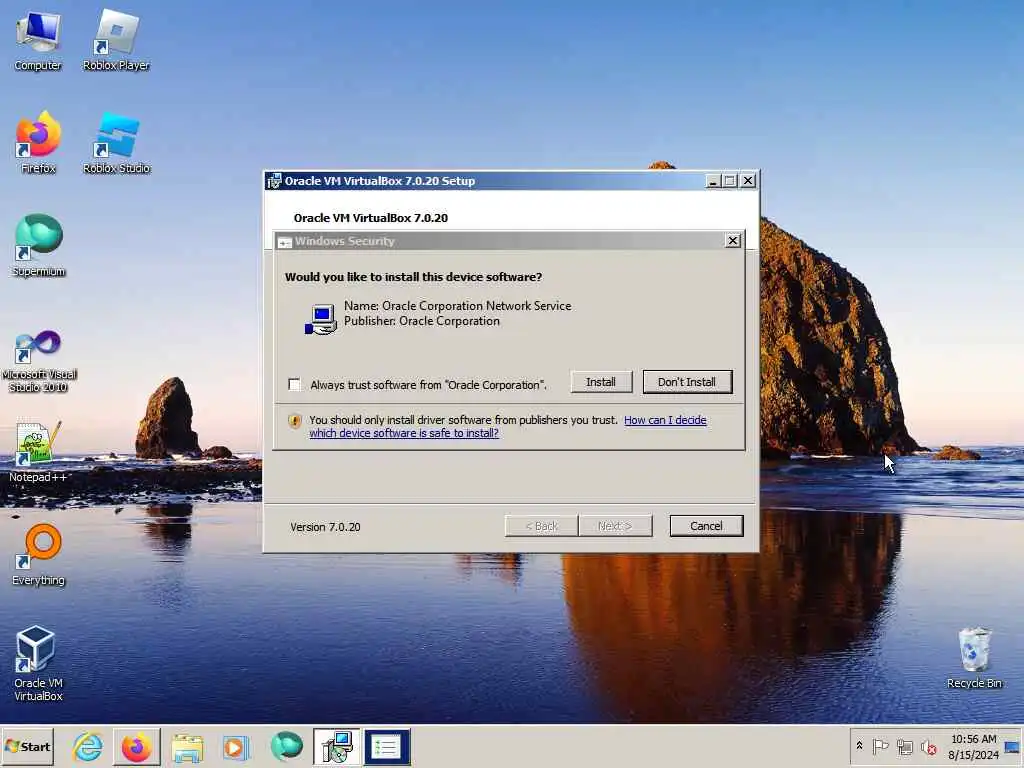Check Always trust software from Oracle Corporation
This screenshot has height=768, width=1024.
click(295, 384)
